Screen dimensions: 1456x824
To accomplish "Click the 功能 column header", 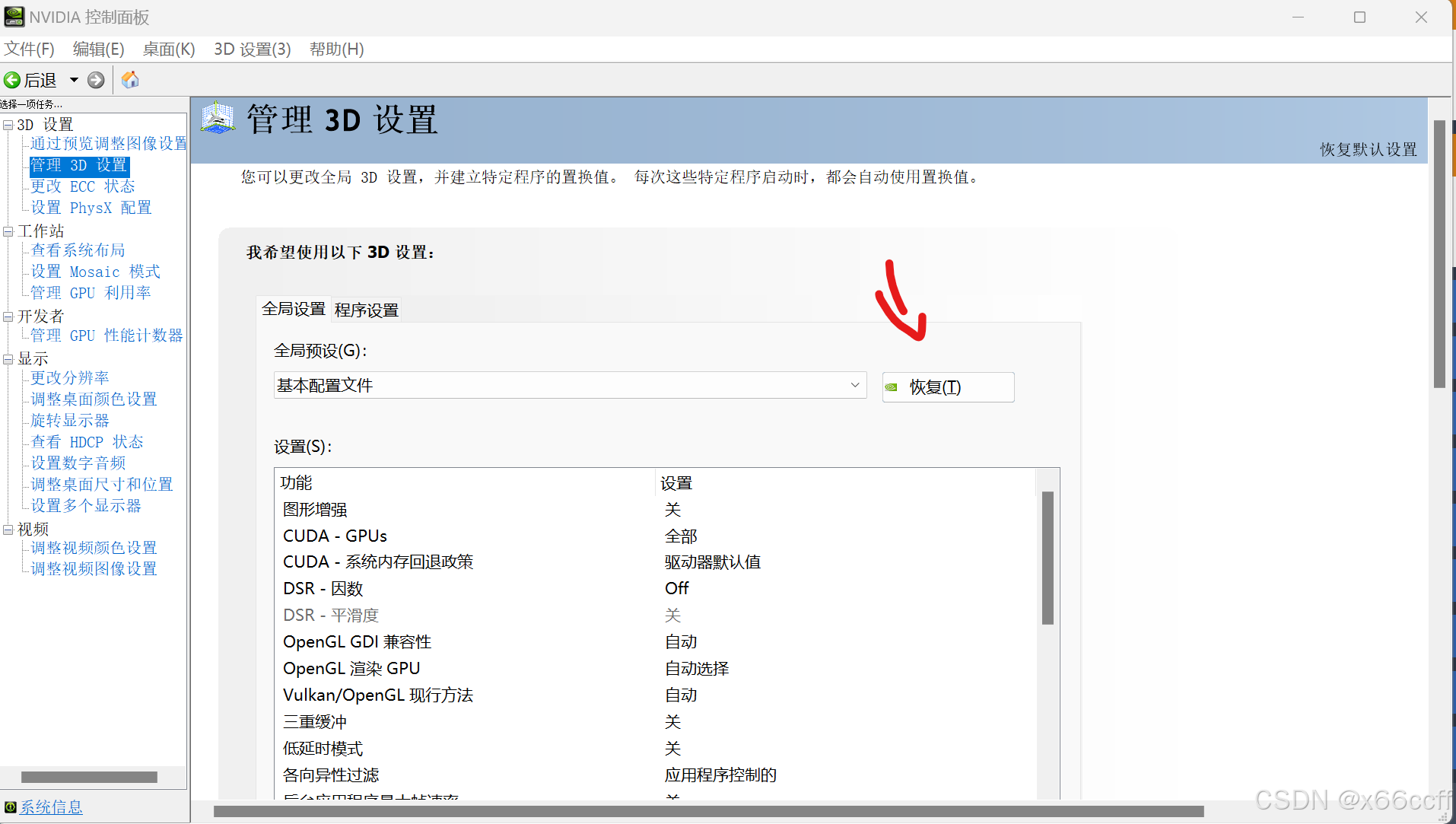I will [466, 483].
